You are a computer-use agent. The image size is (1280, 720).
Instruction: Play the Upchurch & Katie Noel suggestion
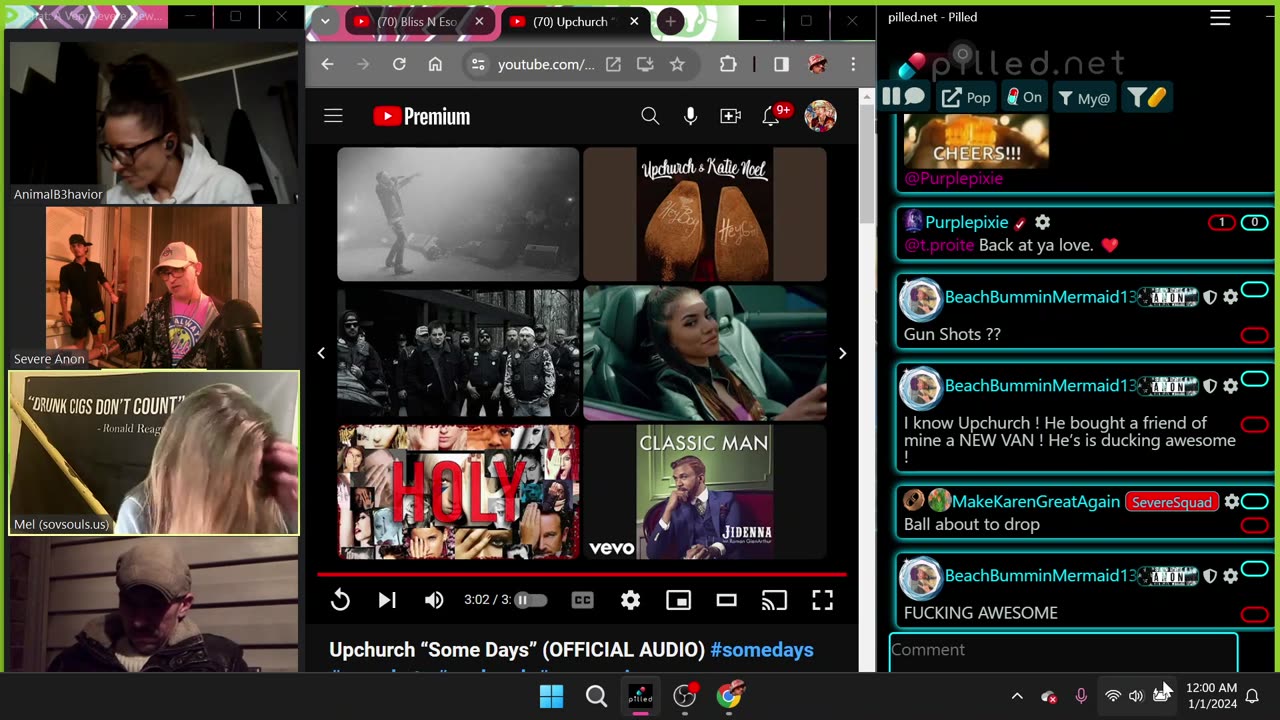click(705, 214)
